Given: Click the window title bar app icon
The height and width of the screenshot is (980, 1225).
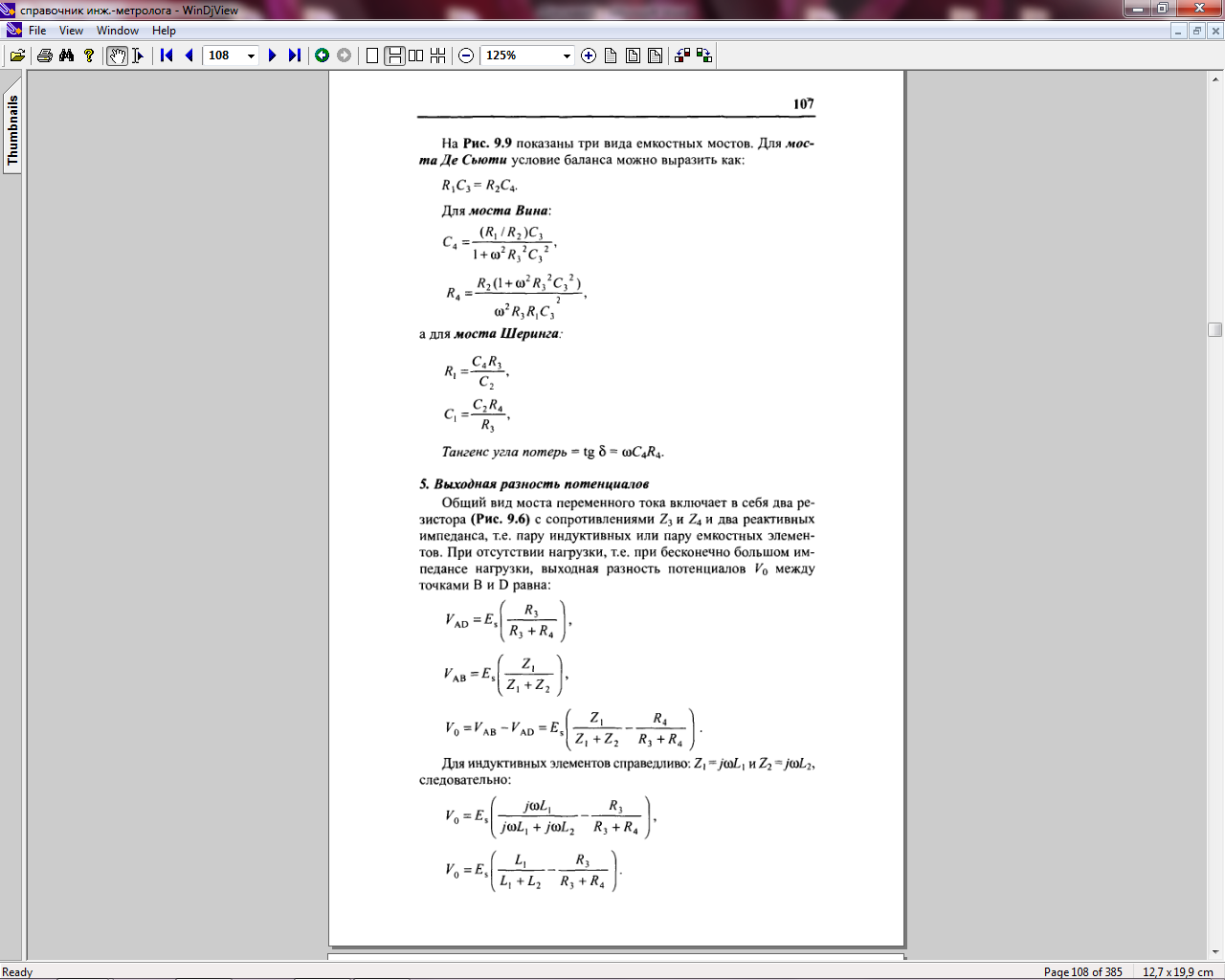Looking at the screenshot, I should point(9,10).
